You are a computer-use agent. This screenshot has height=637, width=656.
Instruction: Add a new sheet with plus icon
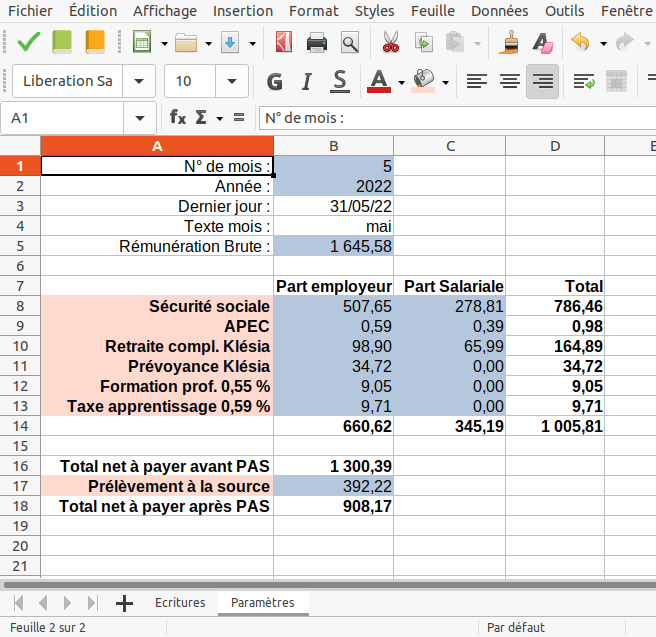pyautogui.click(x=125, y=603)
